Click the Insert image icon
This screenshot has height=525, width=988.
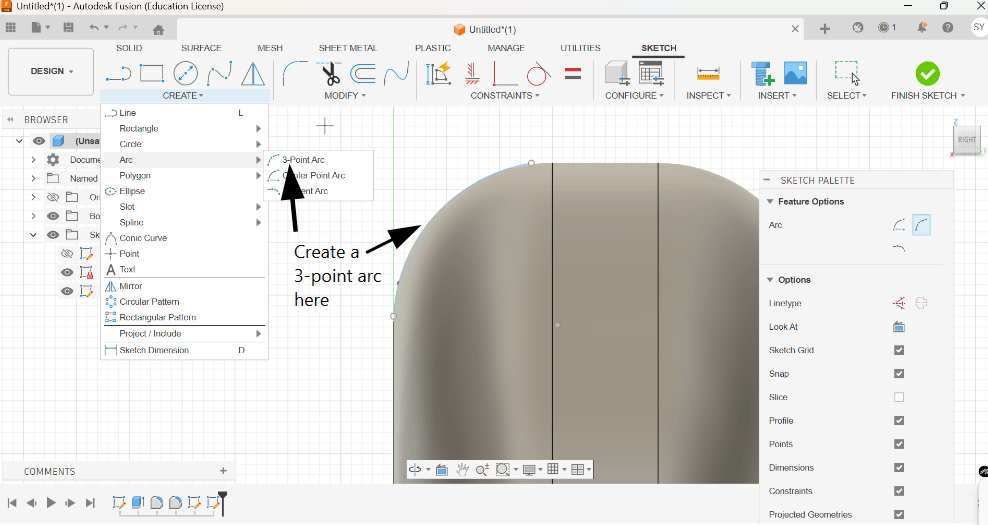click(795, 73)
